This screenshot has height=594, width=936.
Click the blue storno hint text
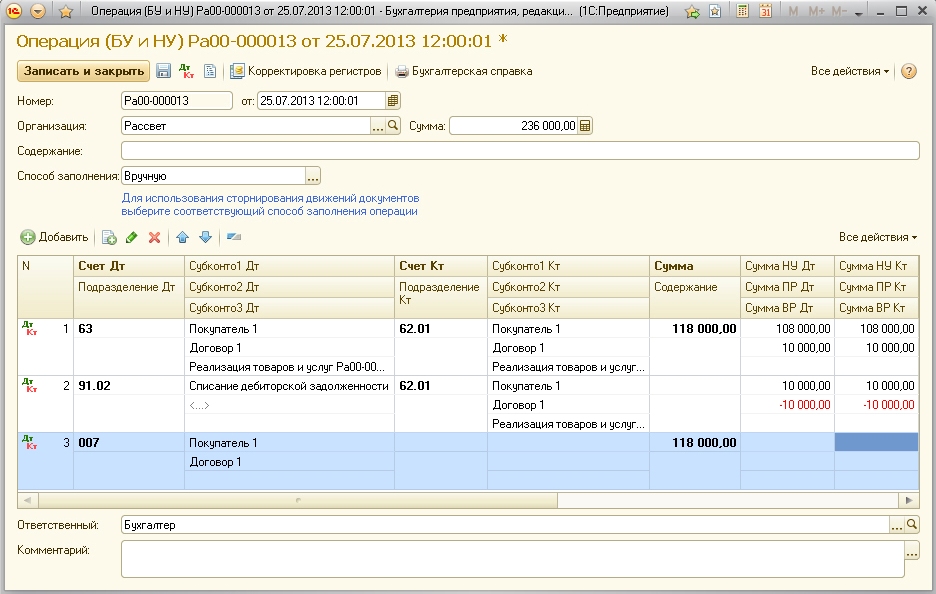coord(270,205)
